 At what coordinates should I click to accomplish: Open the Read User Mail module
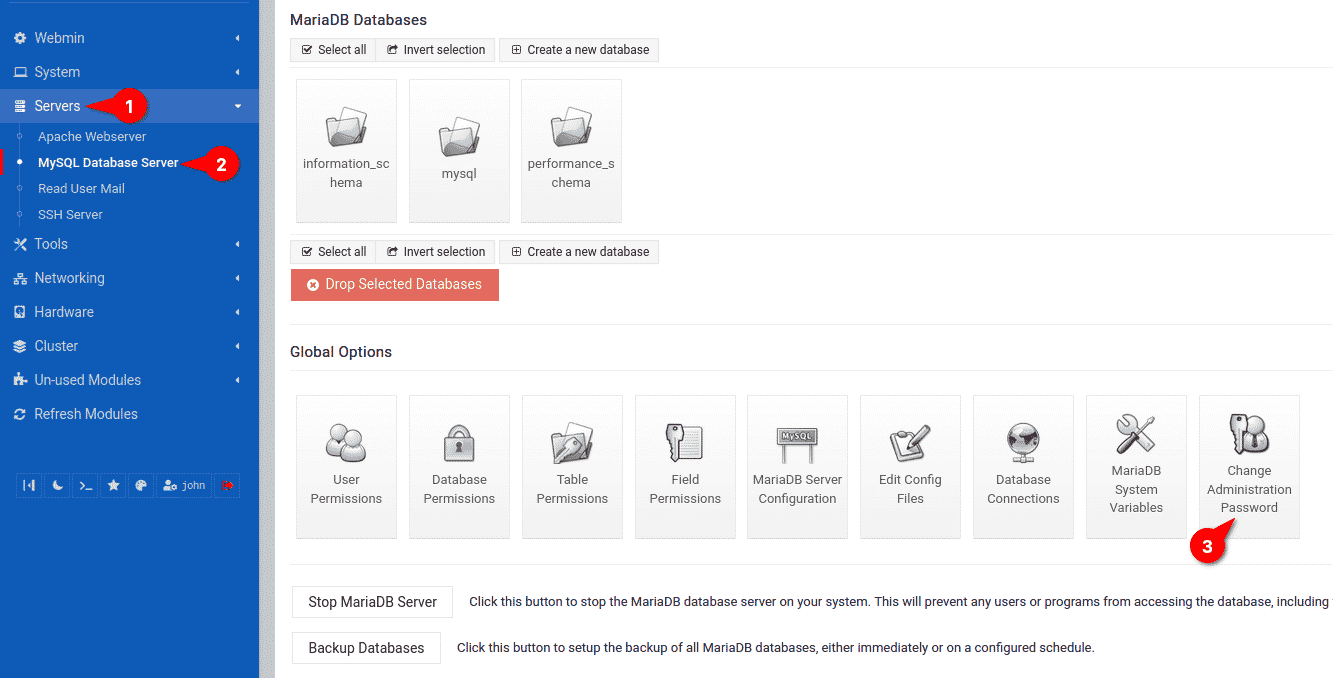point(81,188)
